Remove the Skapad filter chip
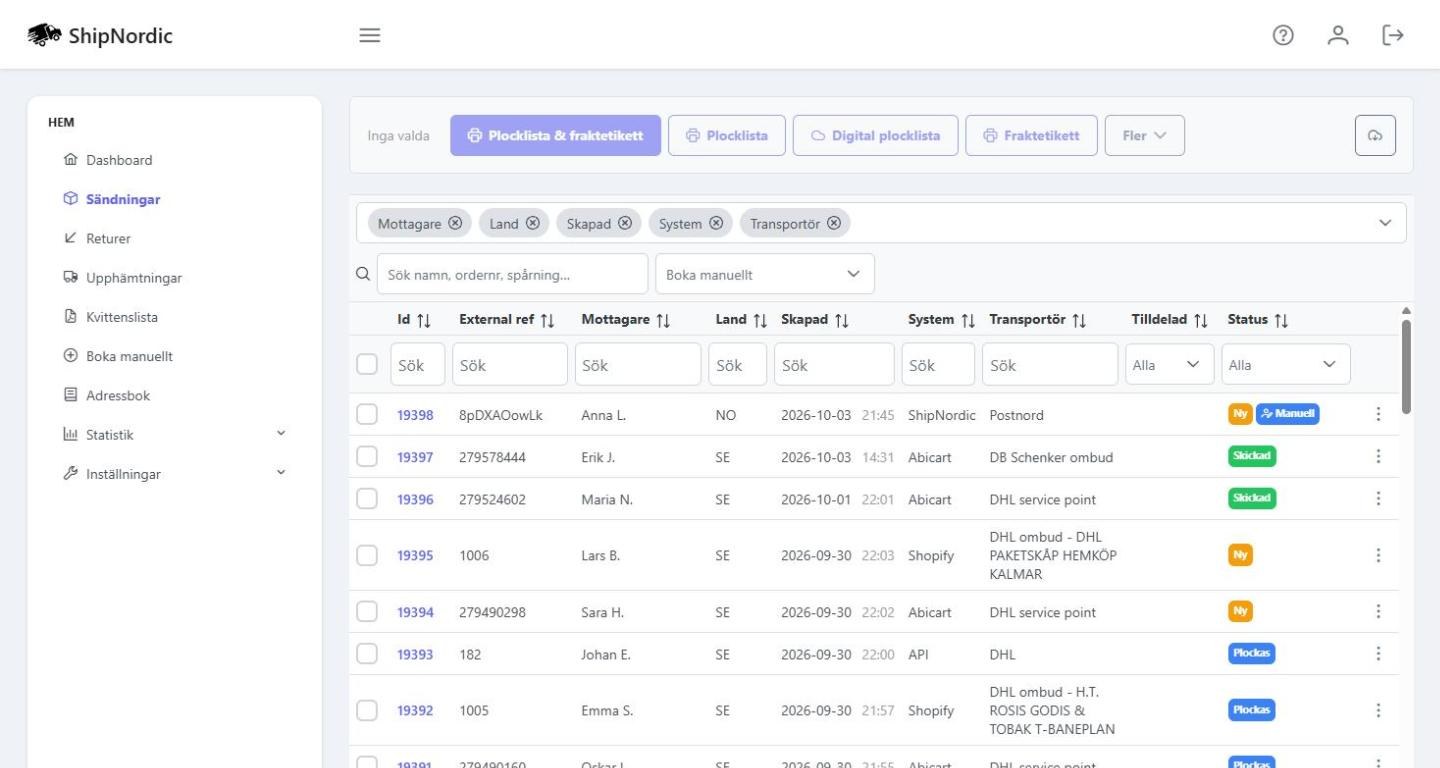This screenshot has height=768, width=1440. (x=625, y=223)
